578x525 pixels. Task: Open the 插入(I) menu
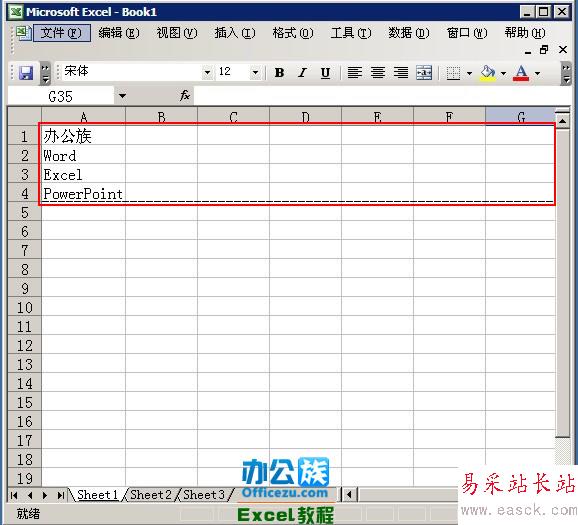pyautogui.click(x=235, y=33)
